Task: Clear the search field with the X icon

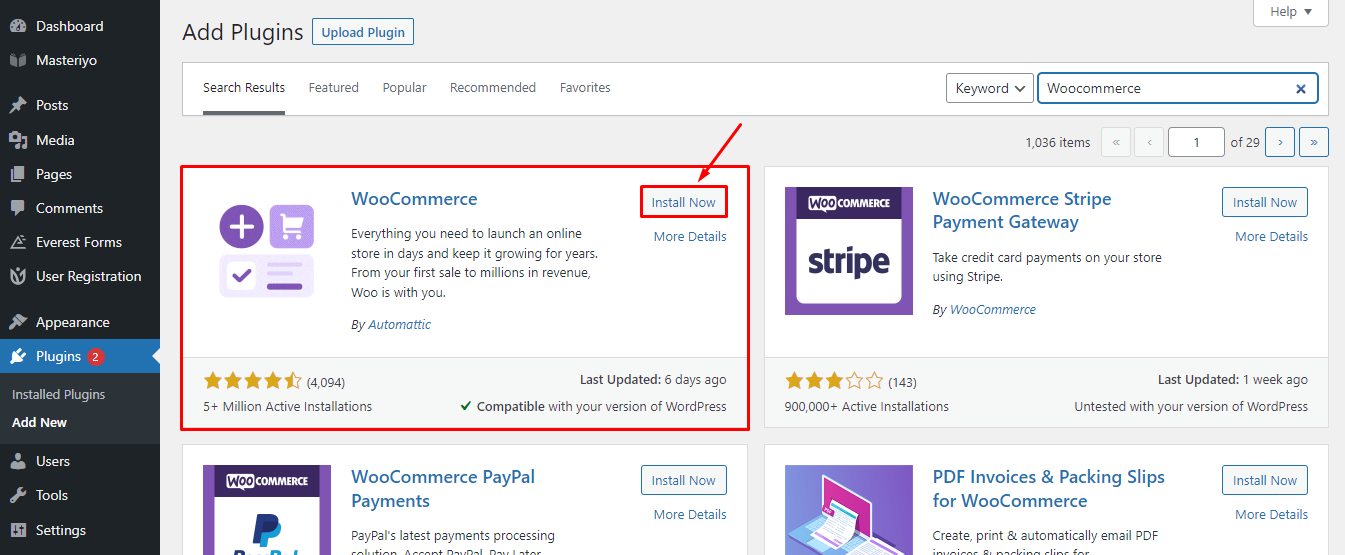Action: (1301, 88)
